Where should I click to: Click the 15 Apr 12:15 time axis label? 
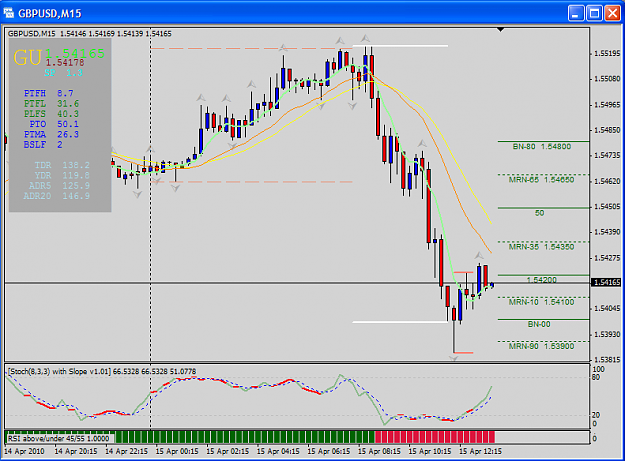(x=480, y=451)
